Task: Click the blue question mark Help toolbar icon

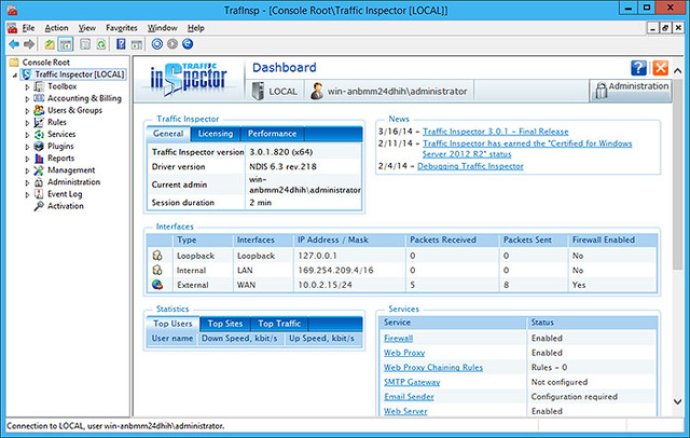Action: click(121, 44)
